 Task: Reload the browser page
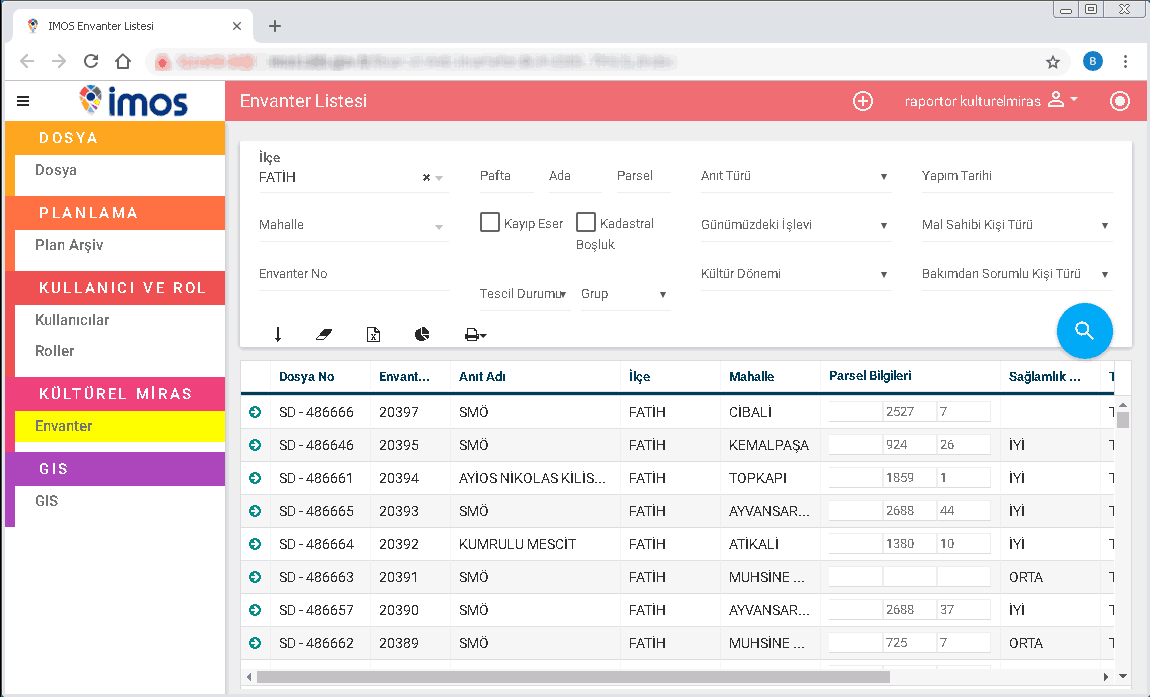point(91,62)
